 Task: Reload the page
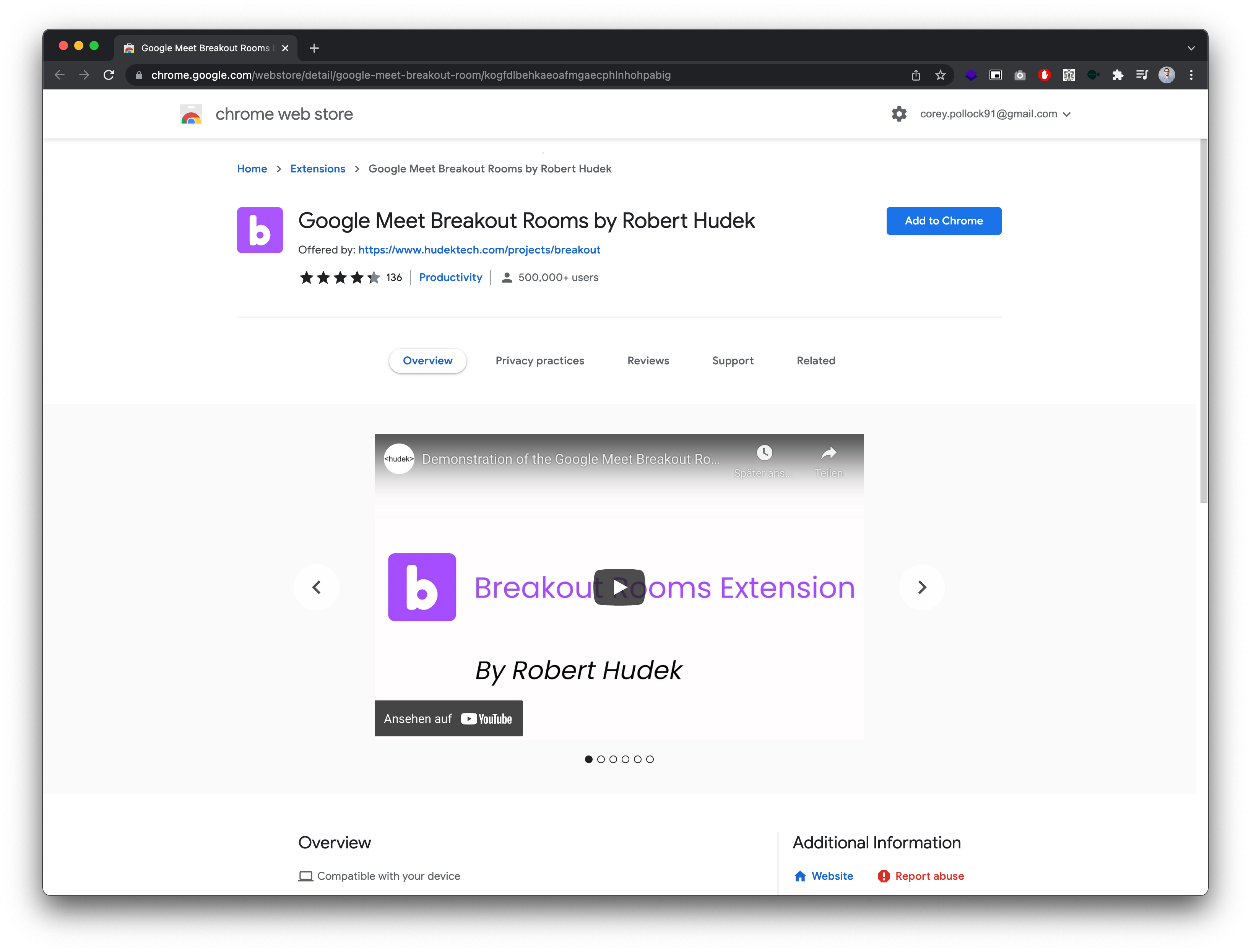click(109, 75)
